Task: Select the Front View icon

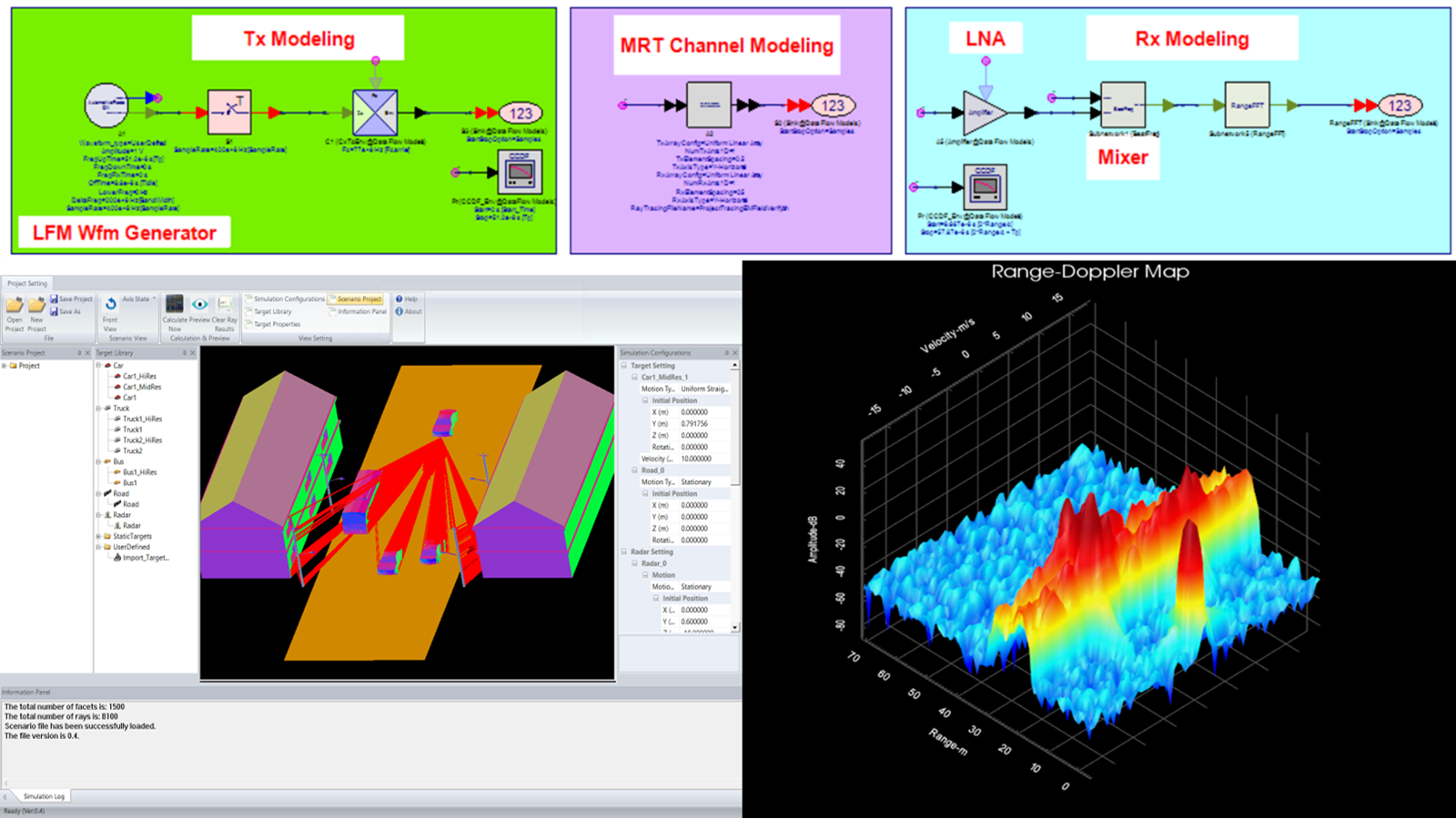Action: 111,303
